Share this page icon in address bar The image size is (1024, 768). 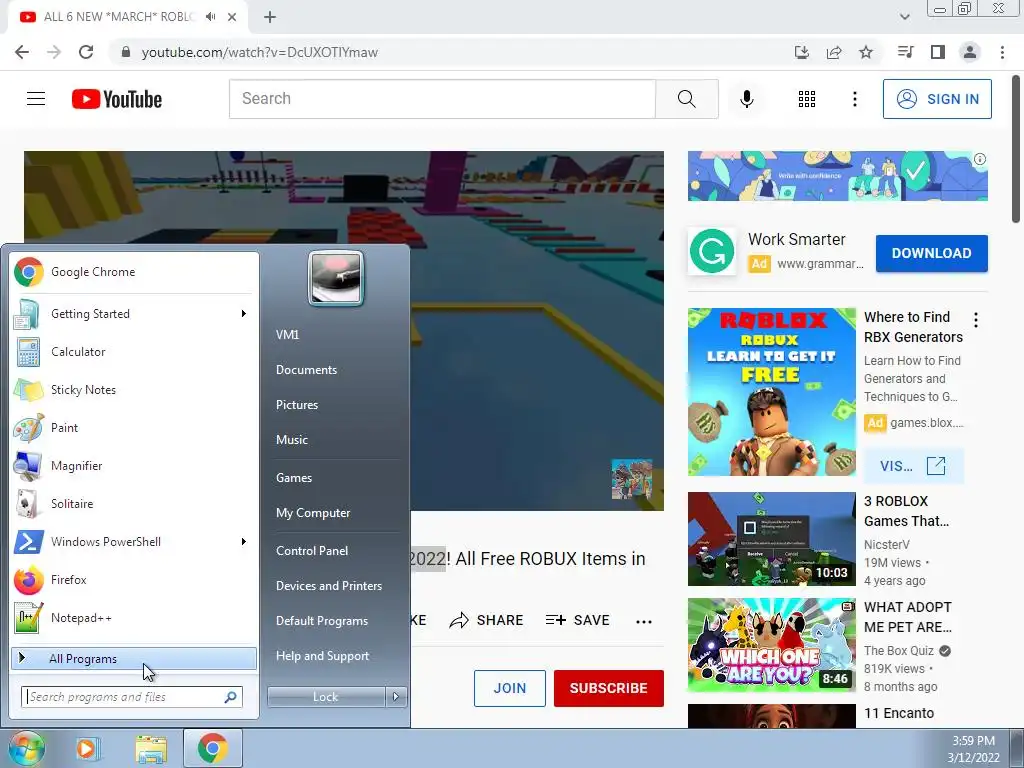834,52
